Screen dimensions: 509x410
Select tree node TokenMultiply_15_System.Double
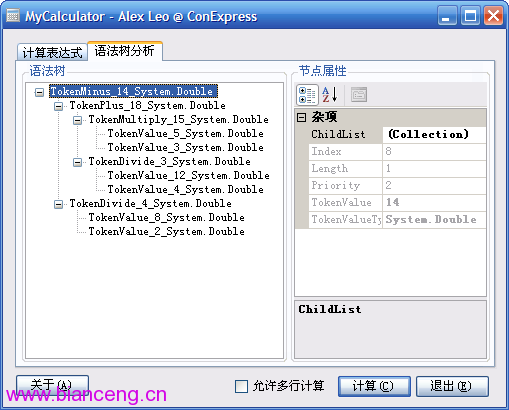tap(178, 119)
